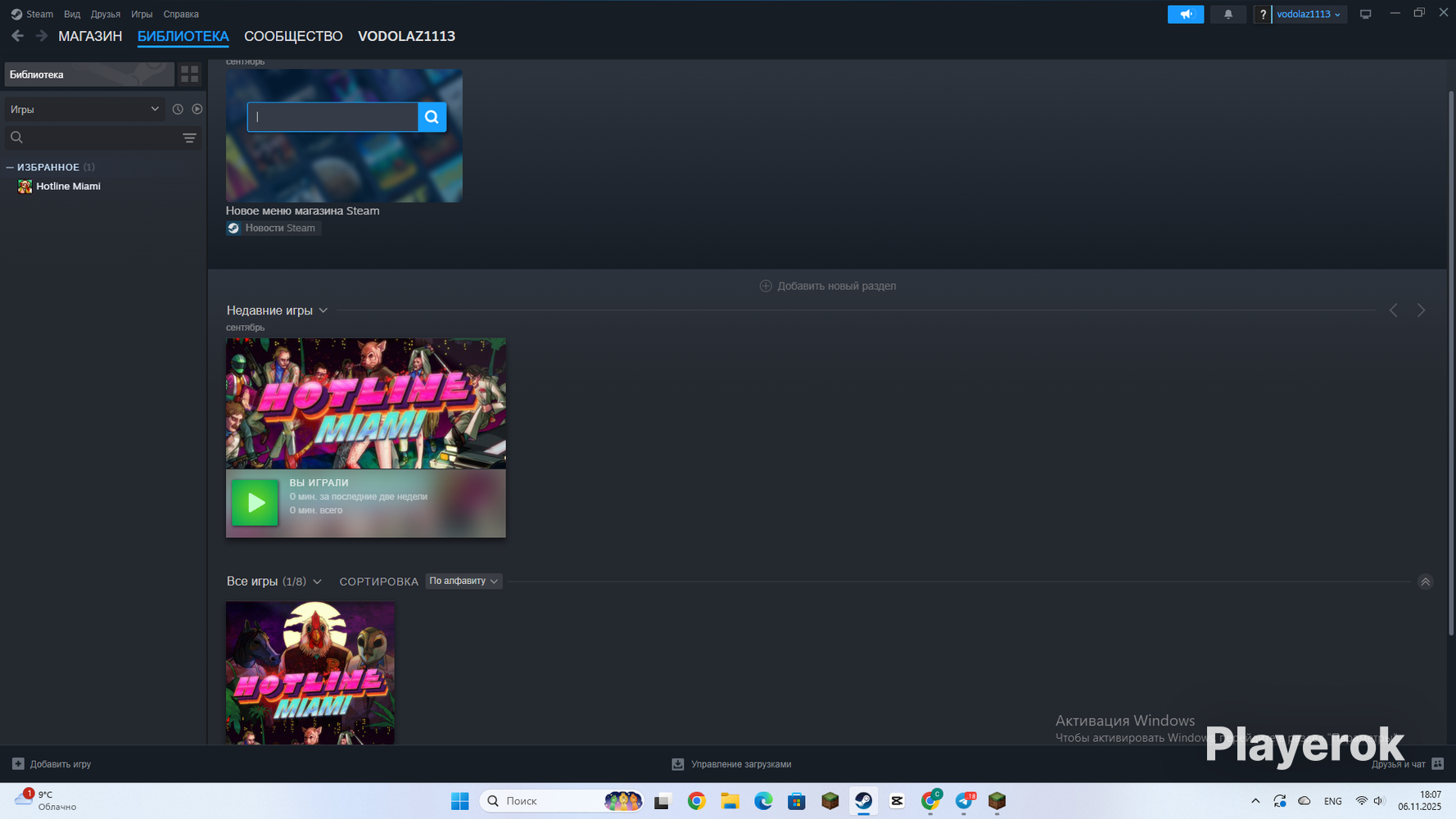Open Microsoft Edge from the taskbar
Viewport: 1456px width, 819px height.
(x=763, y=801)
